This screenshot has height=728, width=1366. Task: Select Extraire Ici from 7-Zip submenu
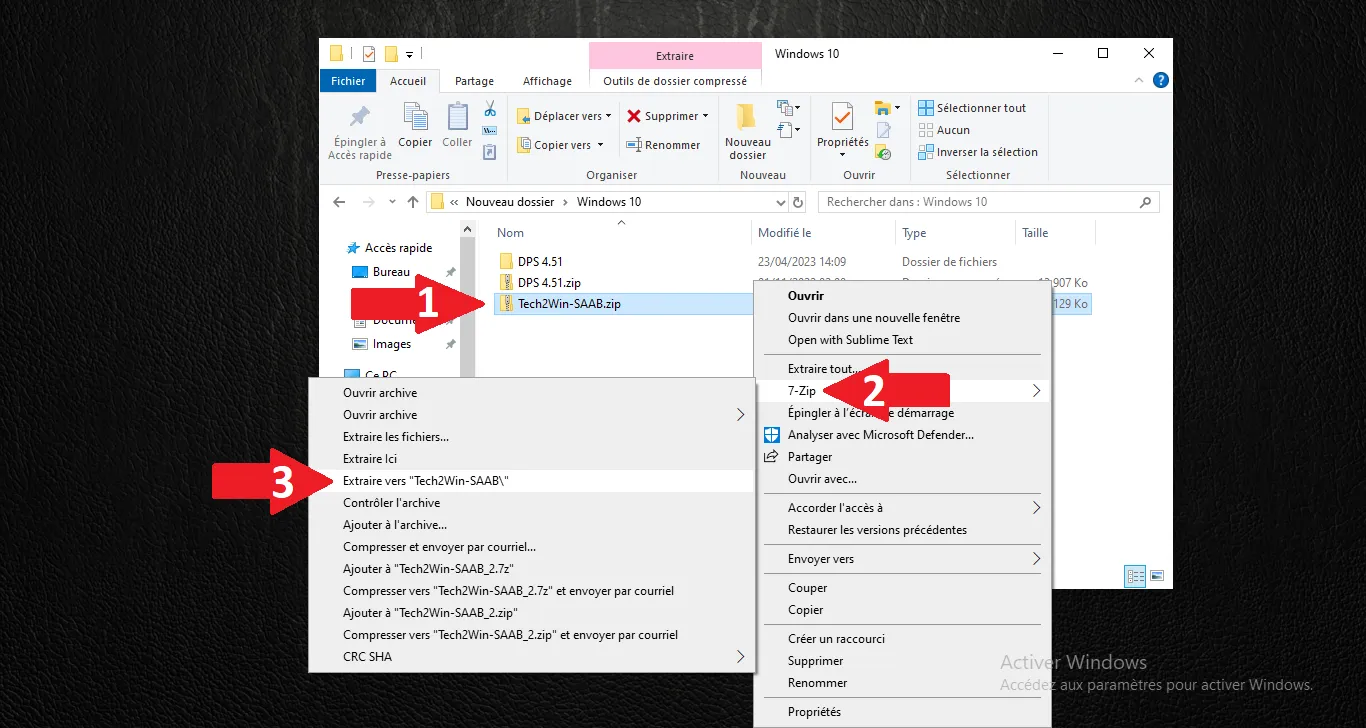(370, 459)
